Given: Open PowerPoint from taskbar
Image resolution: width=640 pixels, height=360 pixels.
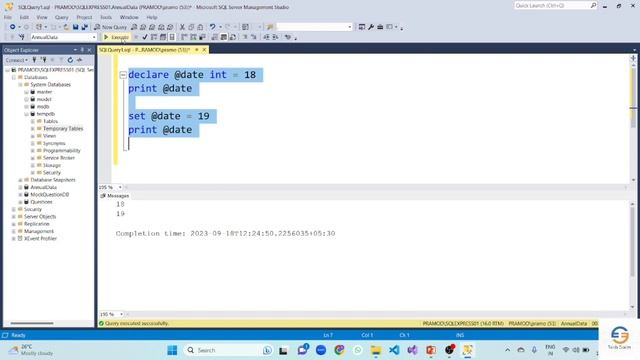Looking at the screenshot, I should tap(431, 350).
